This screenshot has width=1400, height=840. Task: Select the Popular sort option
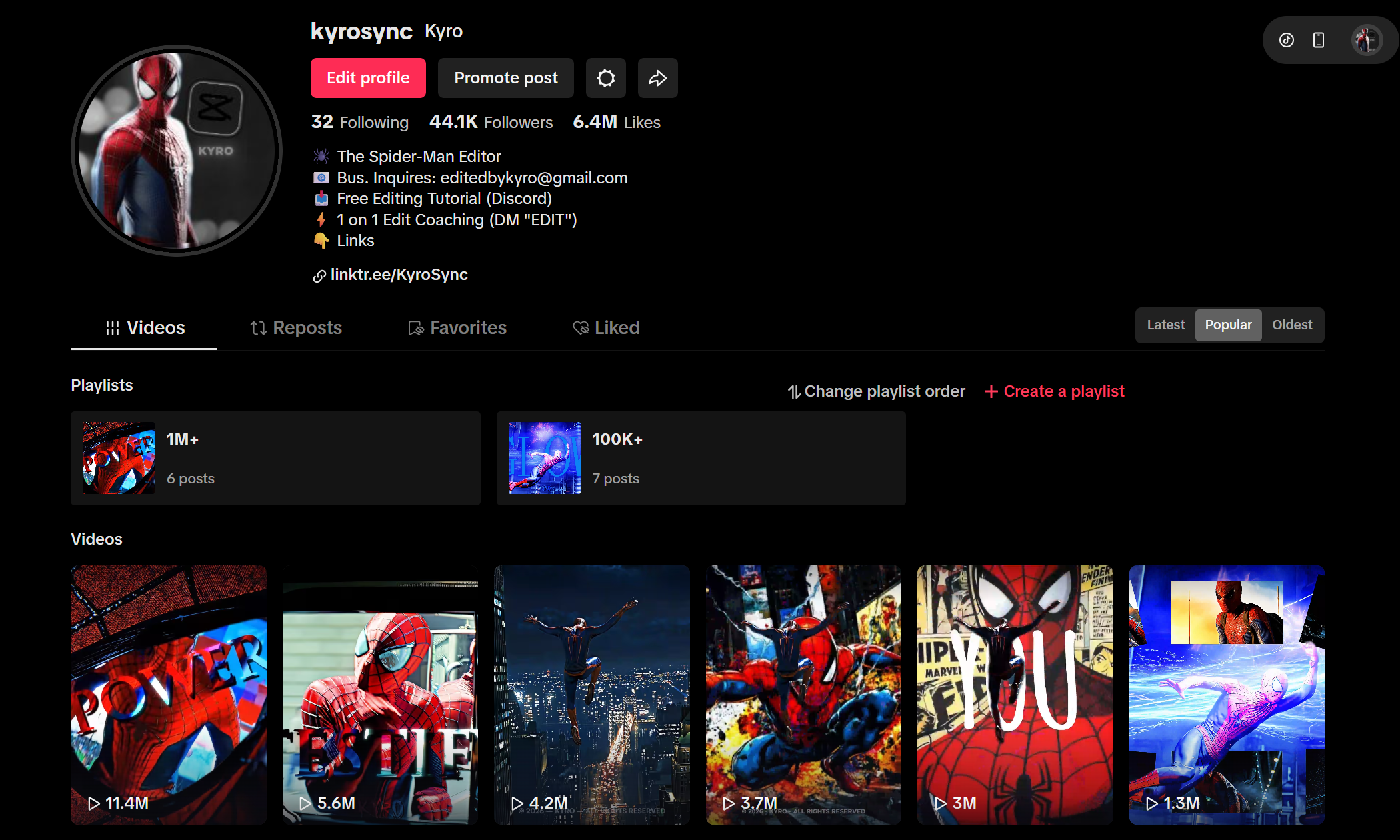click(1228, 325)
